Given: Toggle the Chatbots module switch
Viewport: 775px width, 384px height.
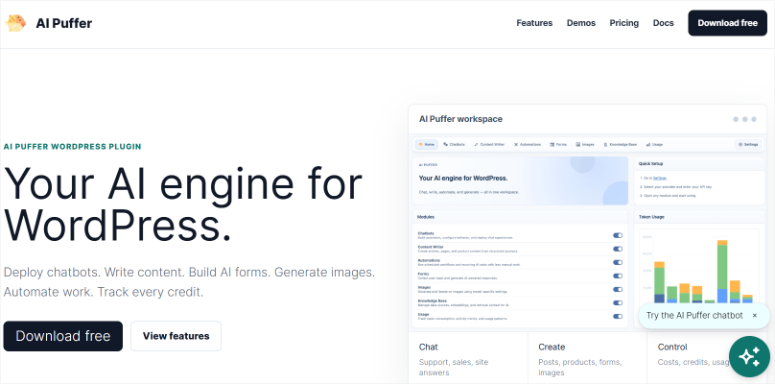Looking at the screenshot, I should (x=617, y=235).
